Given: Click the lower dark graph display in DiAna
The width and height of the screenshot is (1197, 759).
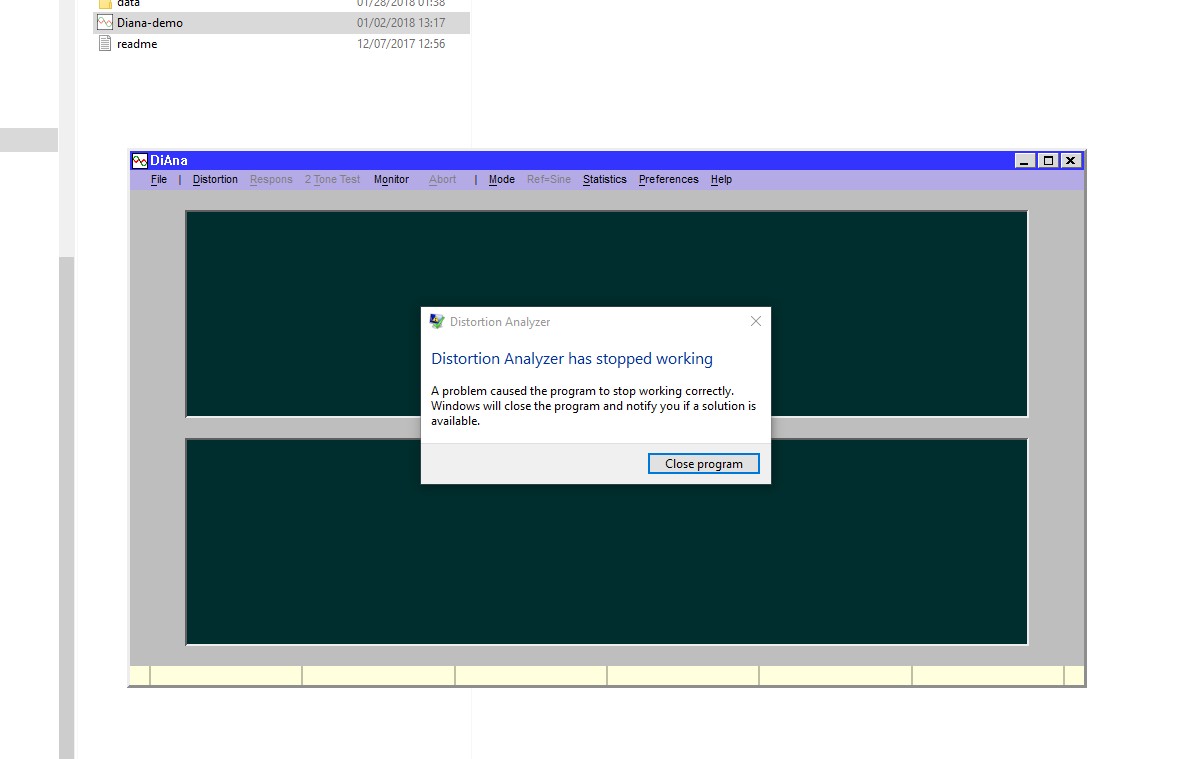Looking at the screenshot, I should pos(607,542).
